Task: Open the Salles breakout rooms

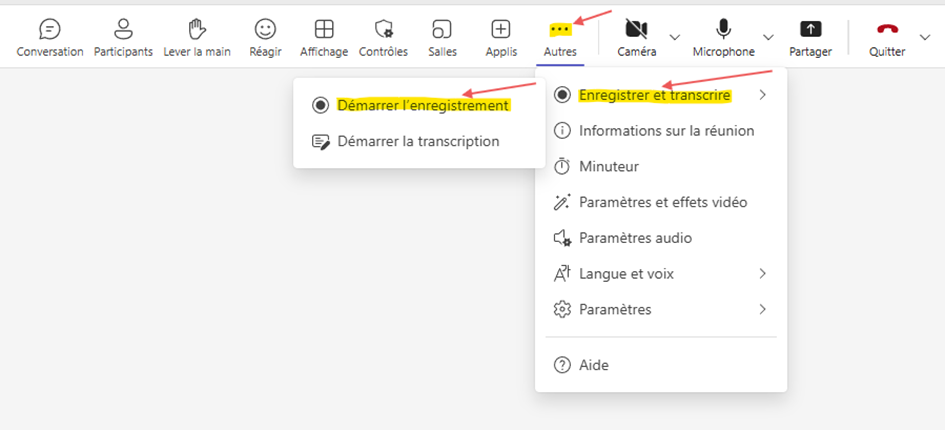Action: [x=442, y=28]
